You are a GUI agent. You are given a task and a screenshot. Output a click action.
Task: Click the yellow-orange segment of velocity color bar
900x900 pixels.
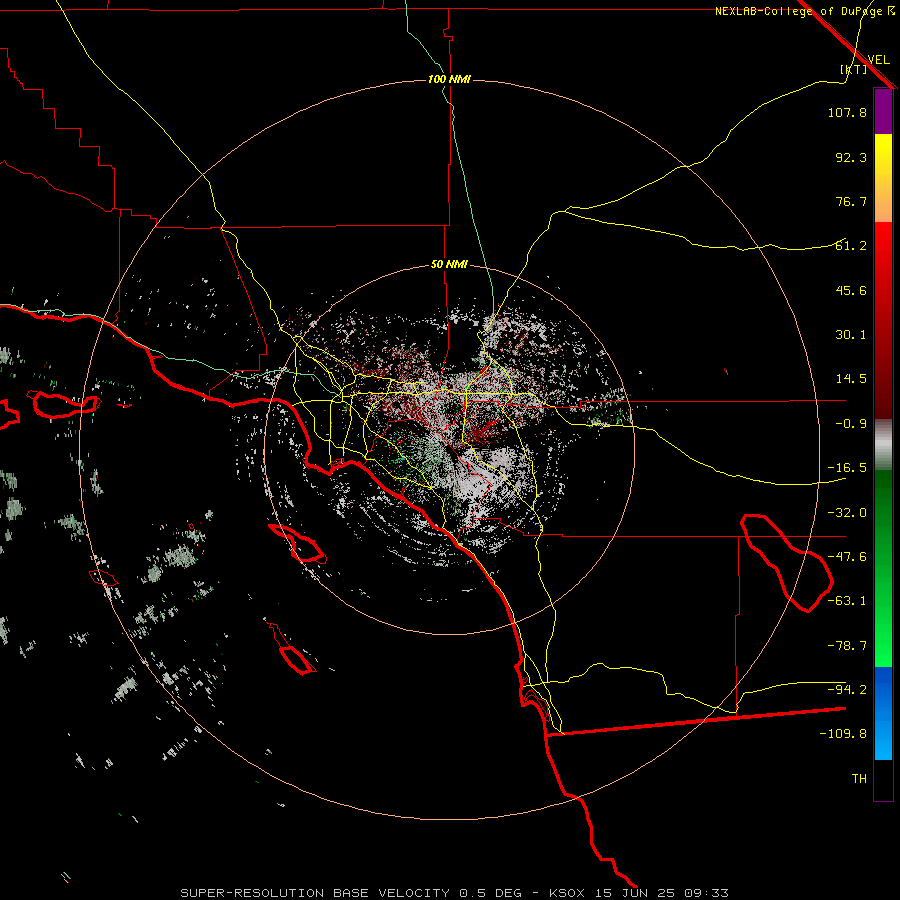[x=883, y=178]
